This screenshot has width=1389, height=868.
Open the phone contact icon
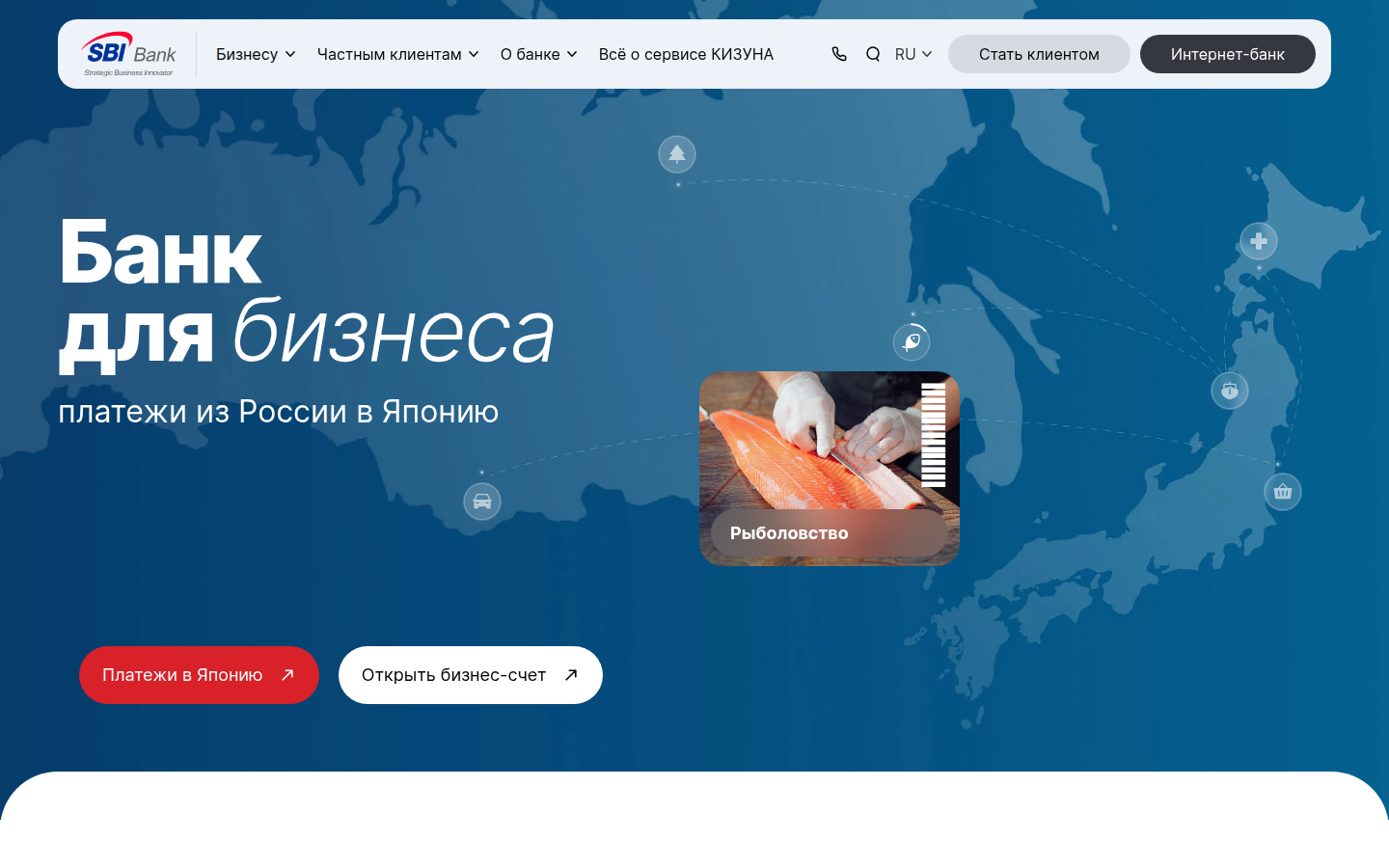click(x=839, y=54)
